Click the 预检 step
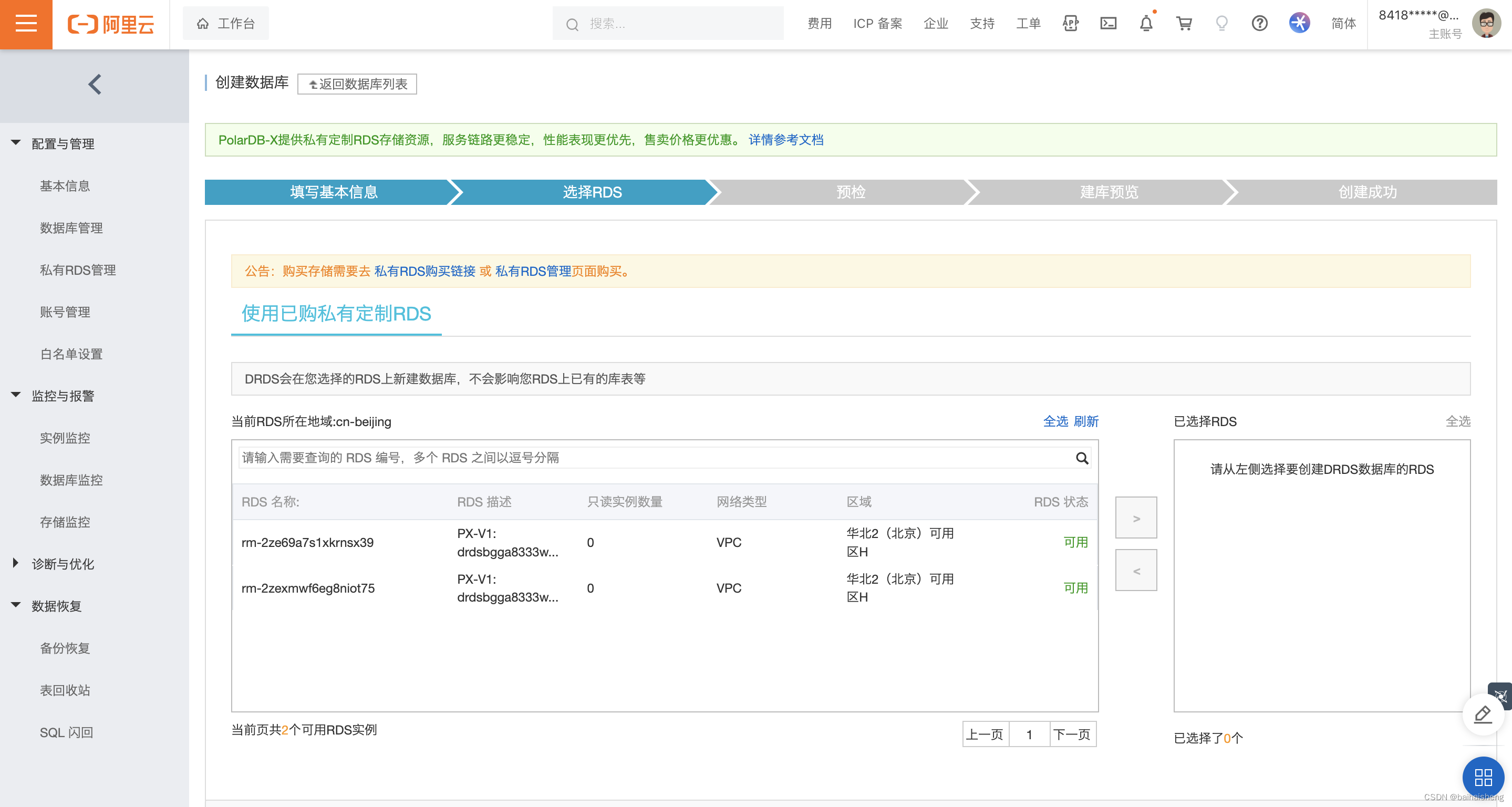The width and height of the screenshot is (1512, 807). click(x=851, y=192)
